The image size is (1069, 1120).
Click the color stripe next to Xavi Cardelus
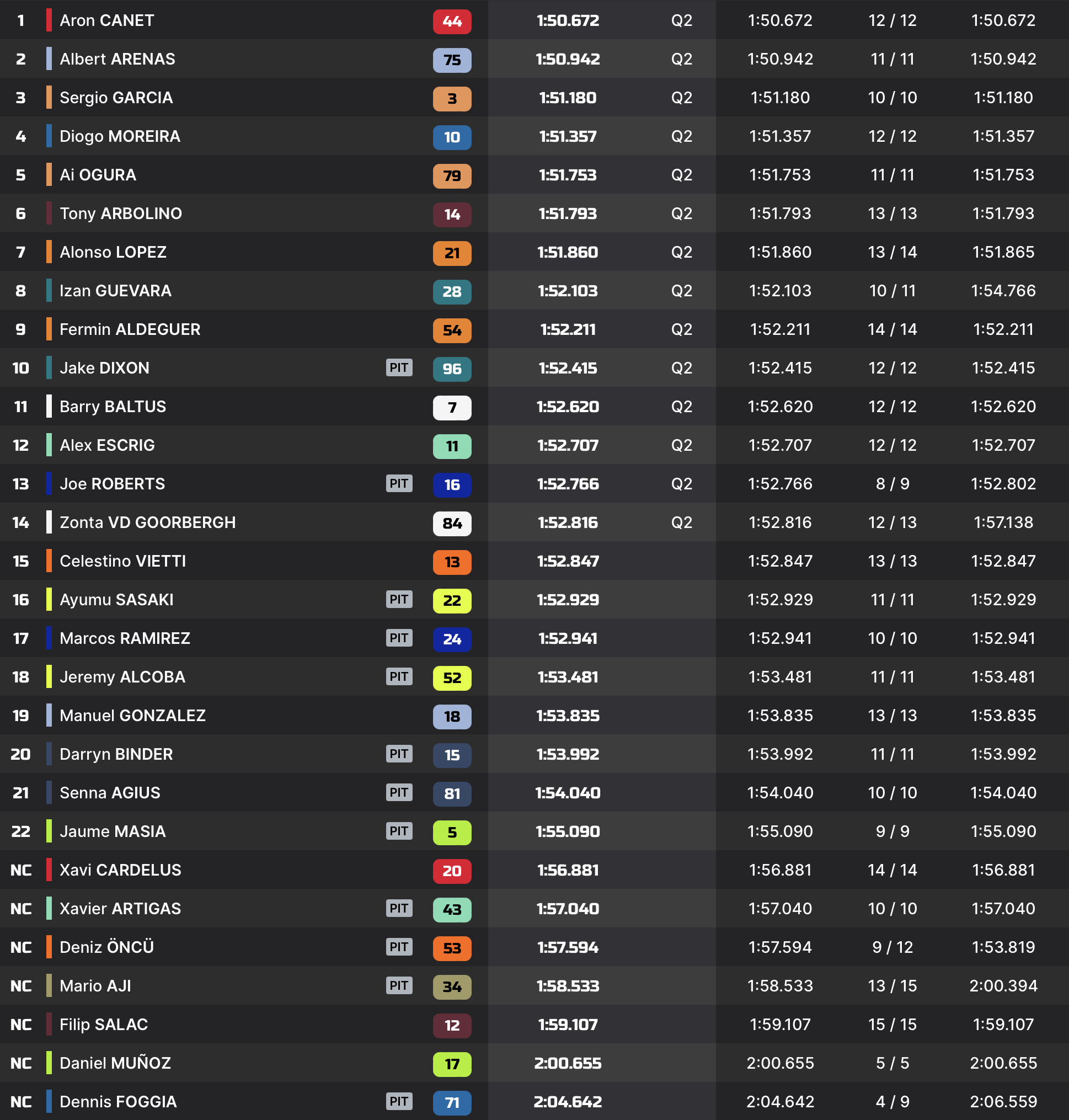click(x=49, y=870)
